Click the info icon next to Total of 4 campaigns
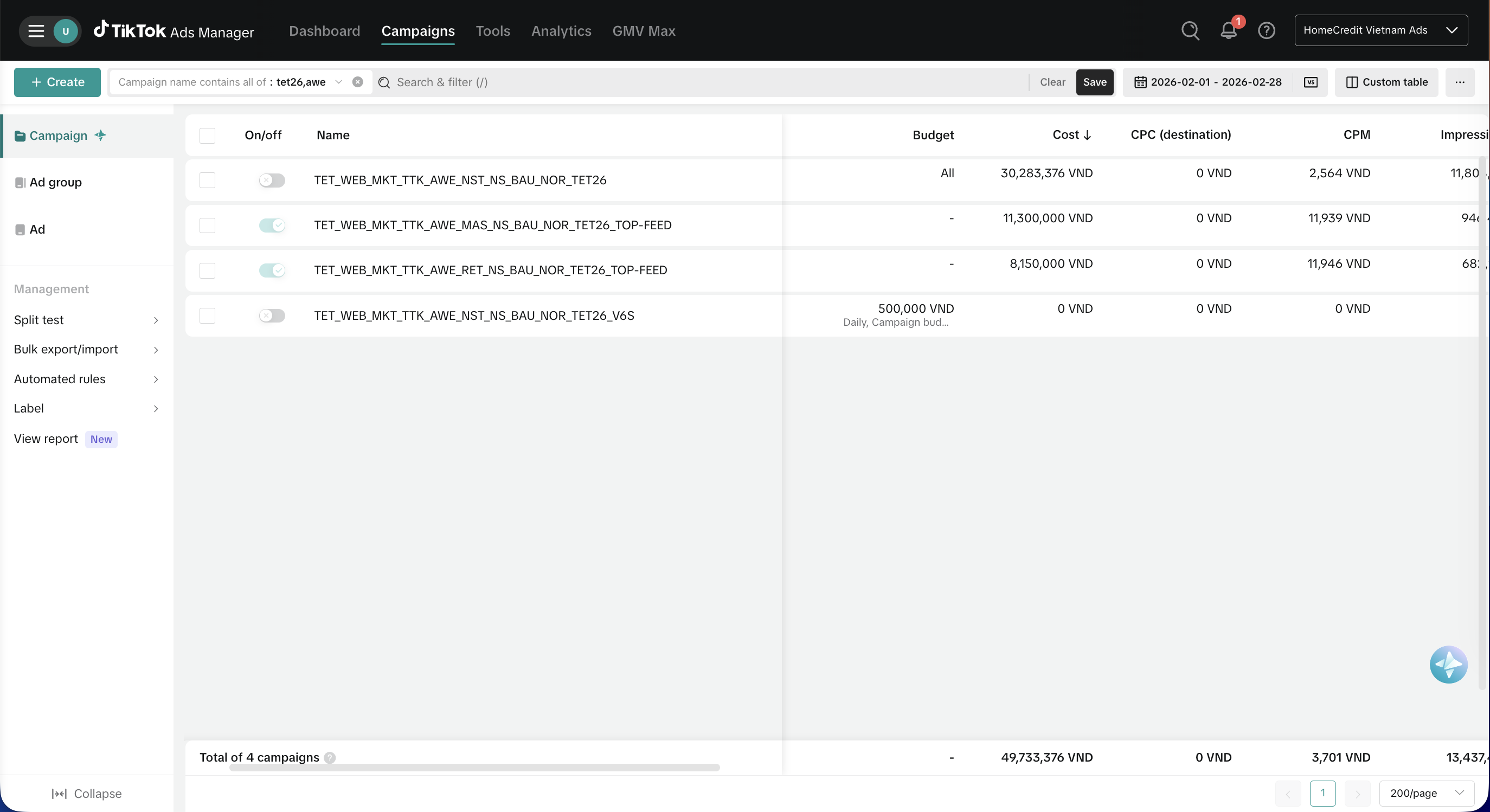Image resolution: width=1490 pixels, height=812 pixels. [330, 758]
